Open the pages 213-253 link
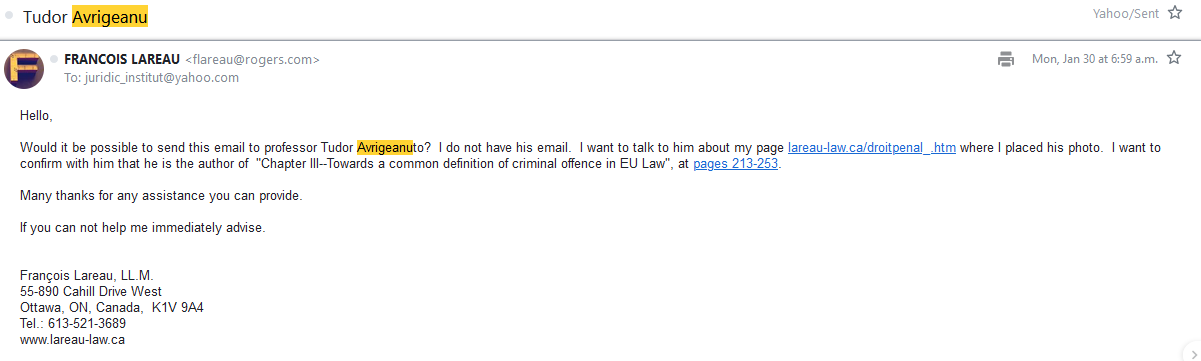Viewport: 1201px width, 361px height. click(735, 164)
